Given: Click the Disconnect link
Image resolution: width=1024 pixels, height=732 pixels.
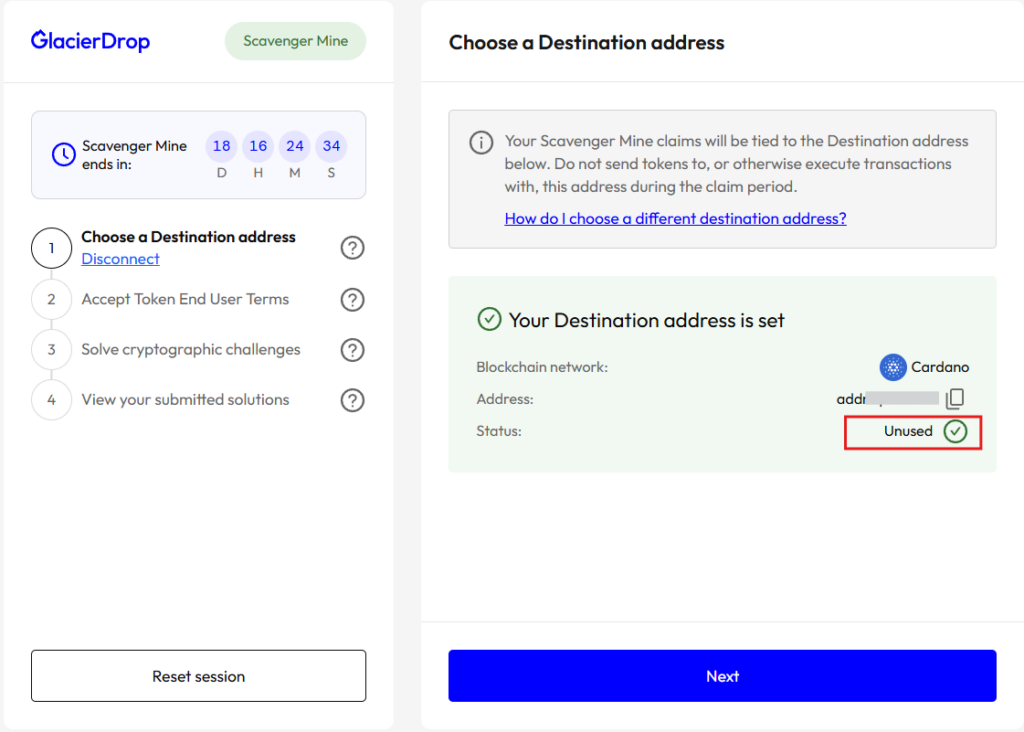Looking at the screenshot, I should click(120, 259).
